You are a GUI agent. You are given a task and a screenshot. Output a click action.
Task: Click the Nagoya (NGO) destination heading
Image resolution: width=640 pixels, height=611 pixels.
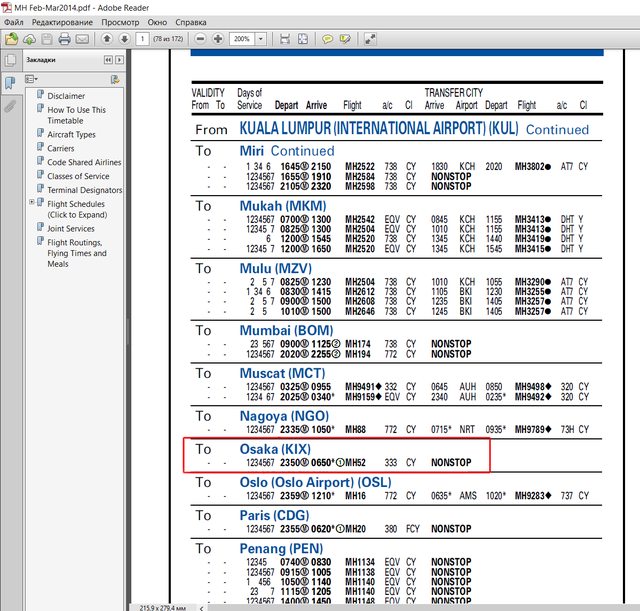tap(284, 416)
